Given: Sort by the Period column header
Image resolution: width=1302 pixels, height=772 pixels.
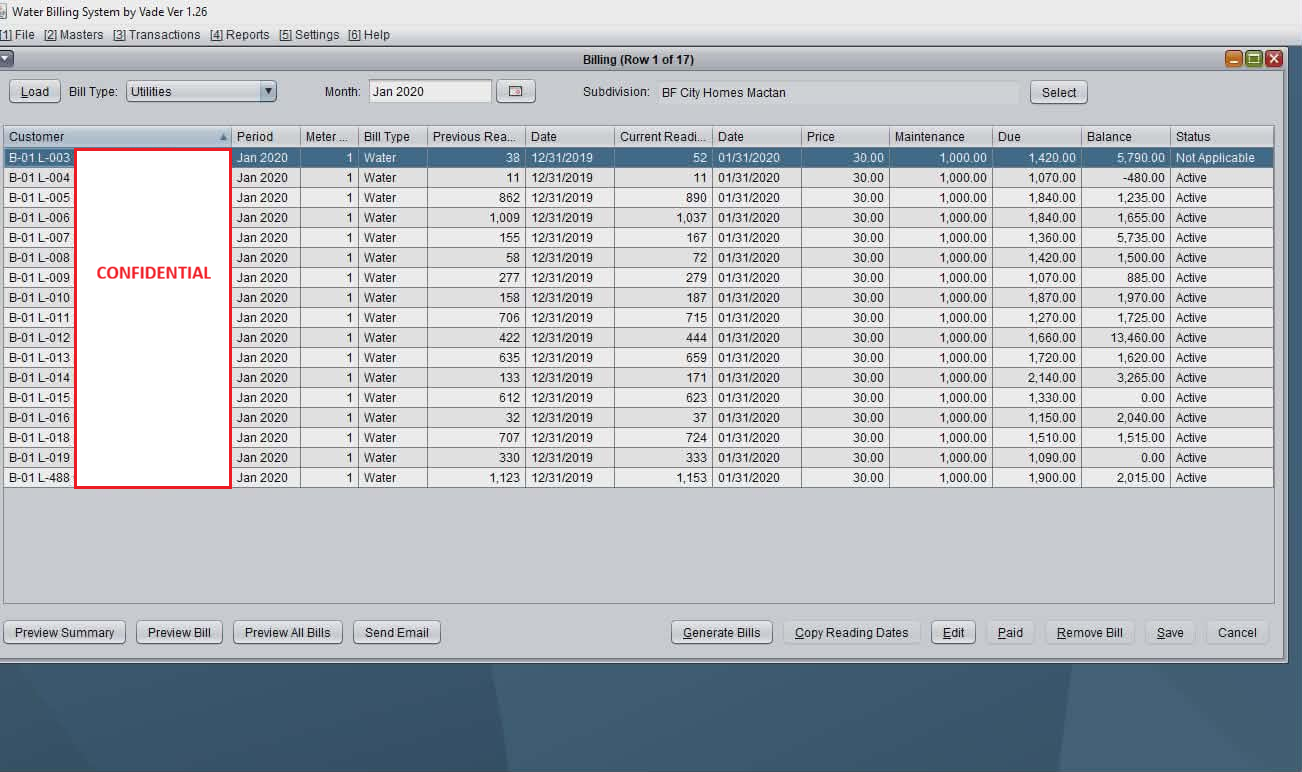Looking at the screenshot, I should tap(266, 137).
